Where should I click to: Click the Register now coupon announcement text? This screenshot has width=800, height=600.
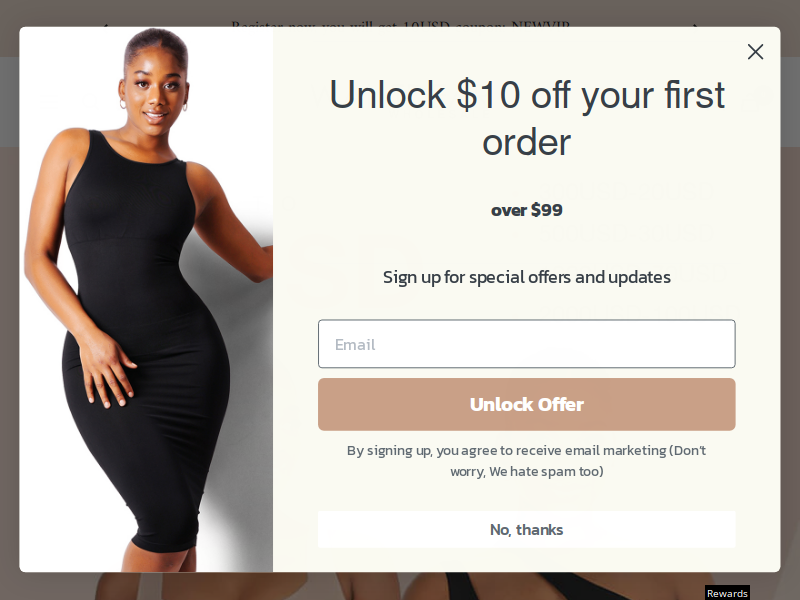pyautogui.click(x=401, y=24)
